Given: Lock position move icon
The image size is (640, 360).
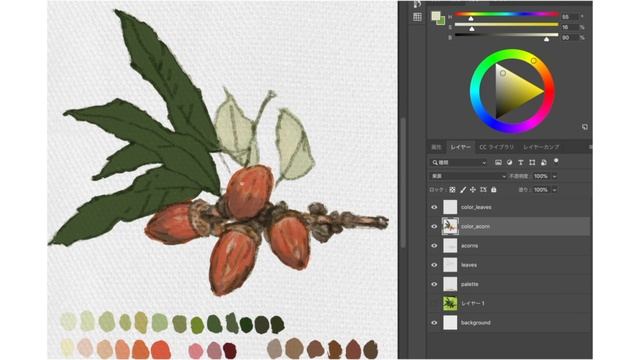Looking at the screenshot, I should 473,190.
